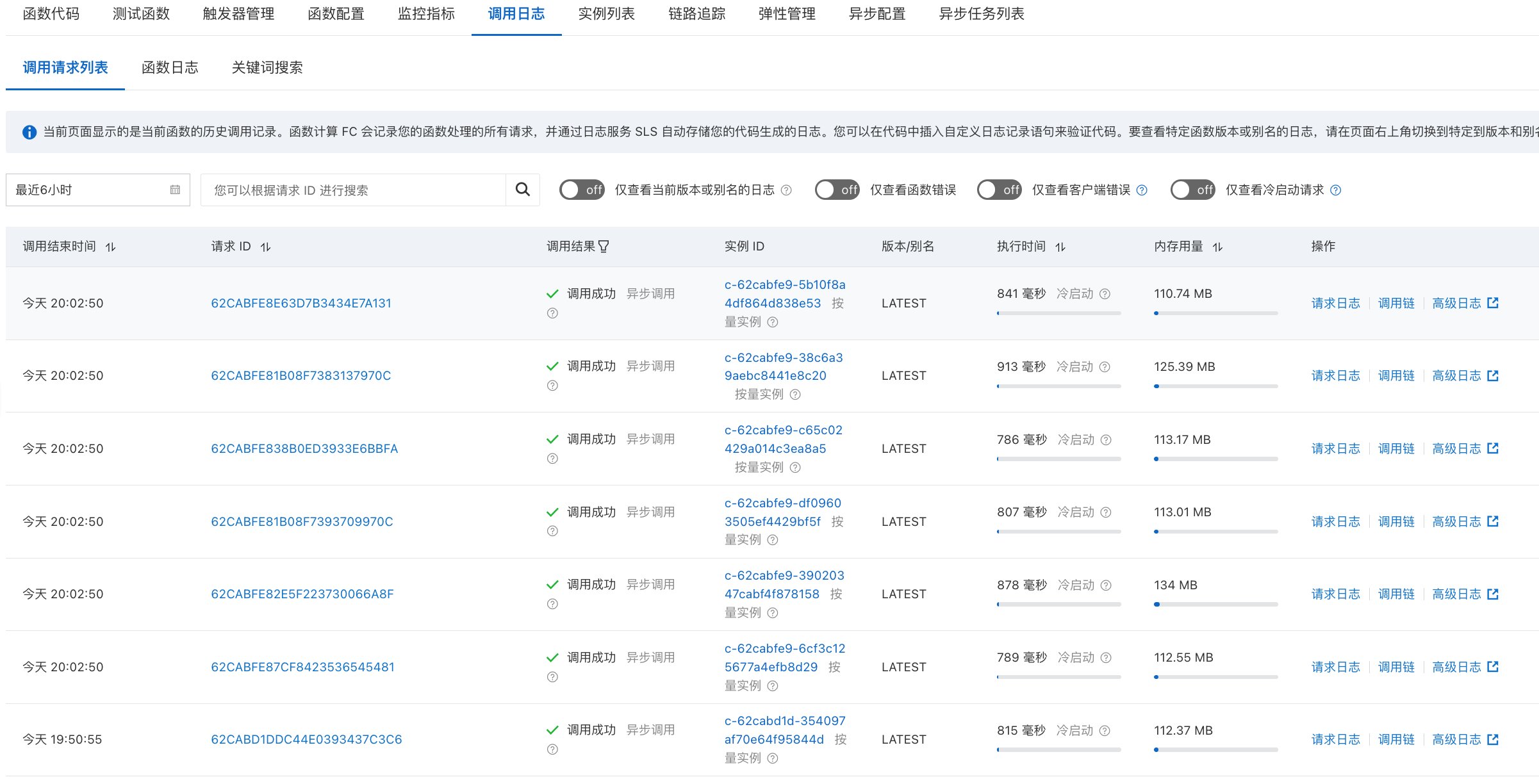
Task: Sort by 执行时间 column sort icon
Action: (1060, 247)
